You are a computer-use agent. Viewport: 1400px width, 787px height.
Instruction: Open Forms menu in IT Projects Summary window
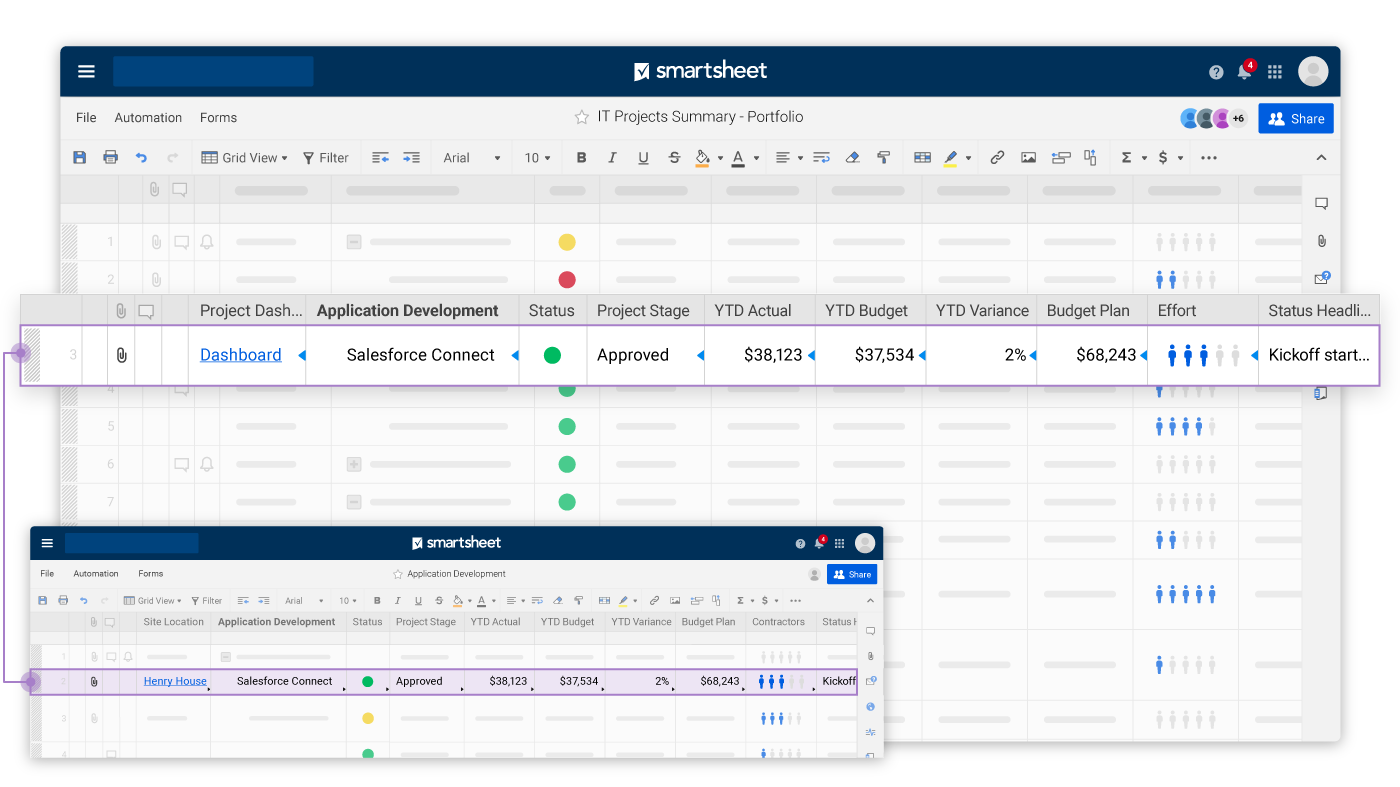218,117
